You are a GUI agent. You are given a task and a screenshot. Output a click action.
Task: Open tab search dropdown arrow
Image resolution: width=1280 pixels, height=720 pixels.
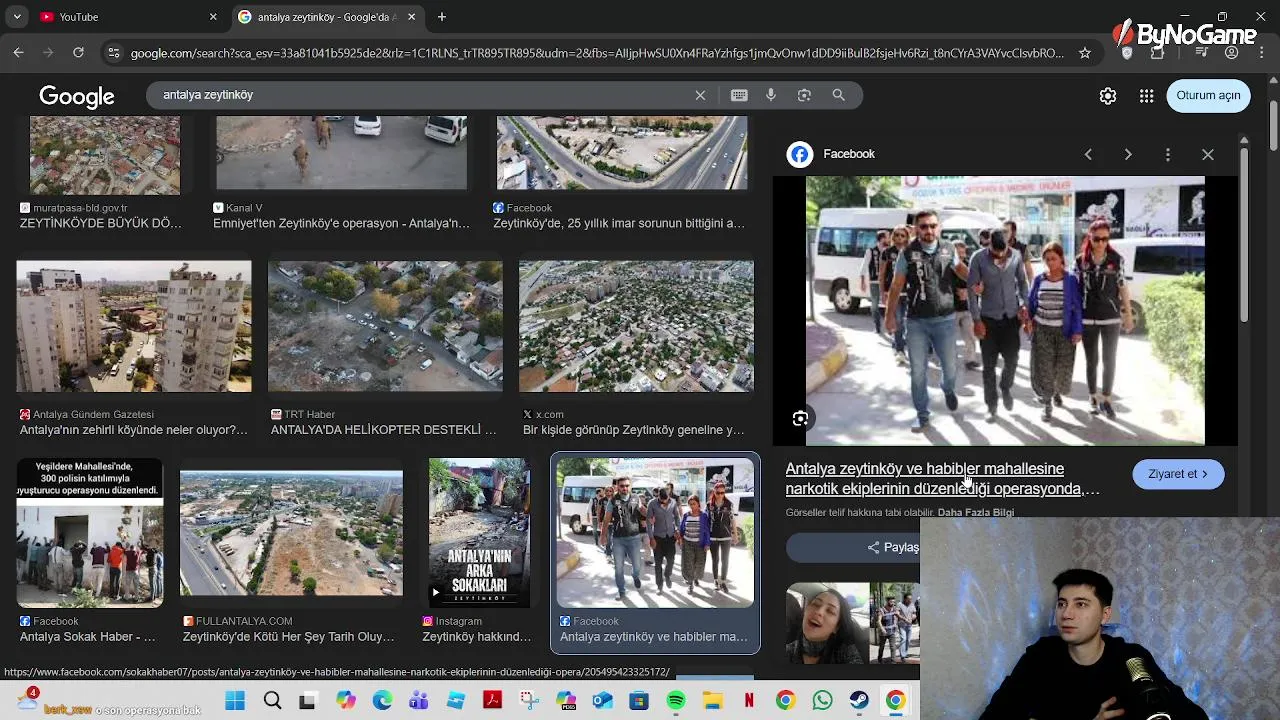[x=16, y=17]
